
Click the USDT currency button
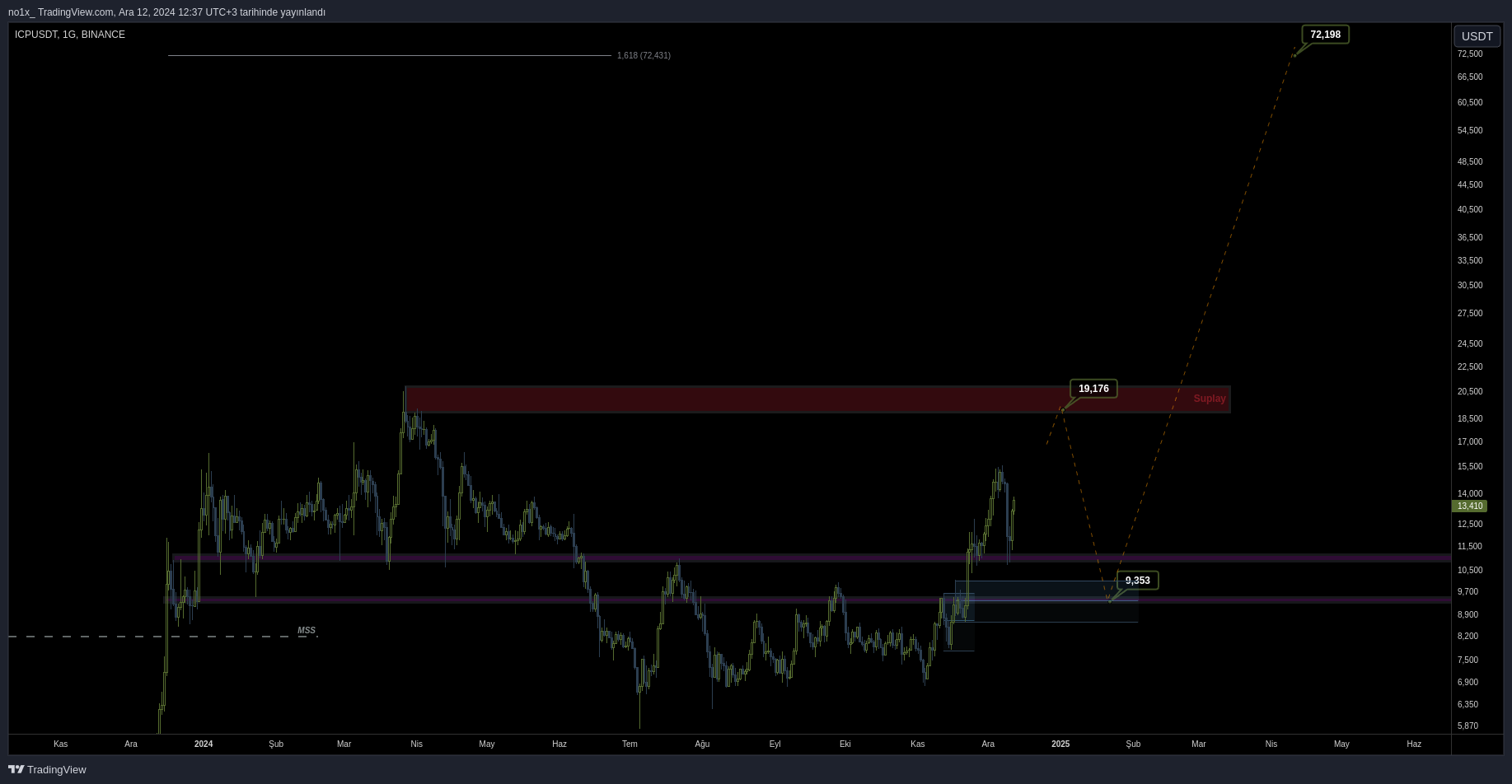click(1477, 36)
